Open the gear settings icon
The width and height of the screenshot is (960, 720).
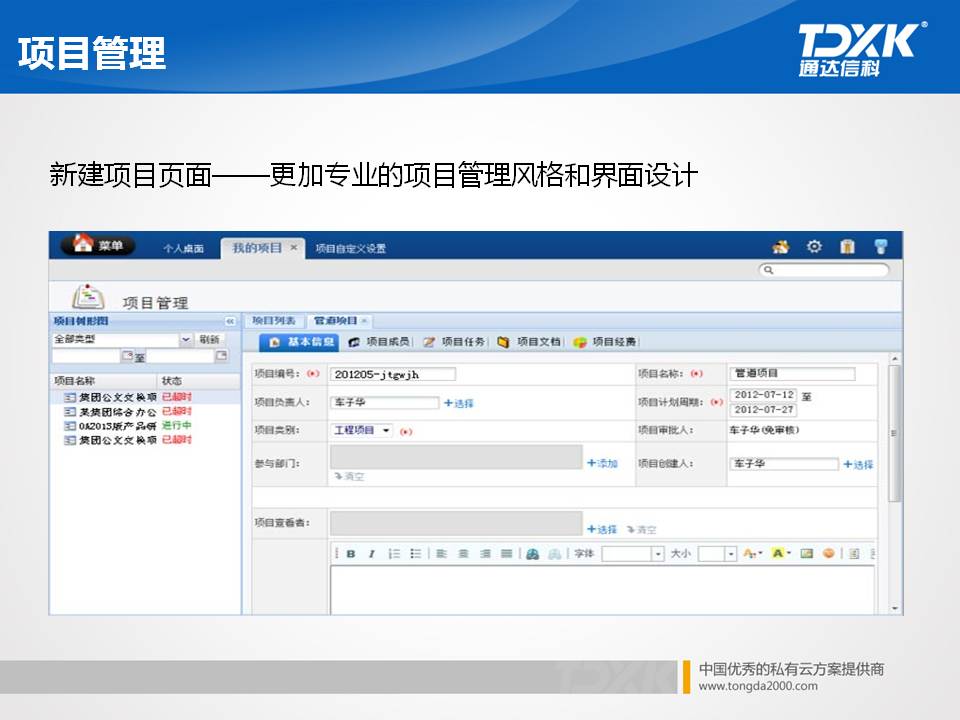(x=814, y=247)
